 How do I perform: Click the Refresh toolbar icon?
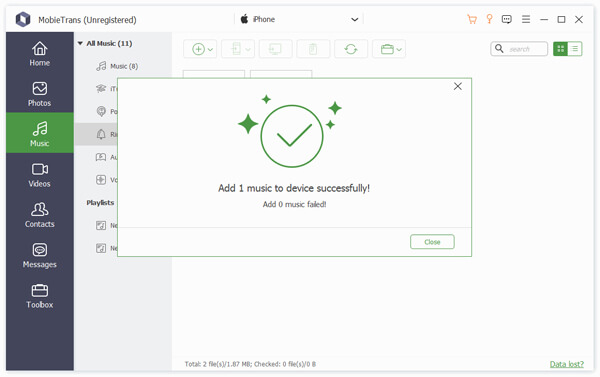pos(351,49)
